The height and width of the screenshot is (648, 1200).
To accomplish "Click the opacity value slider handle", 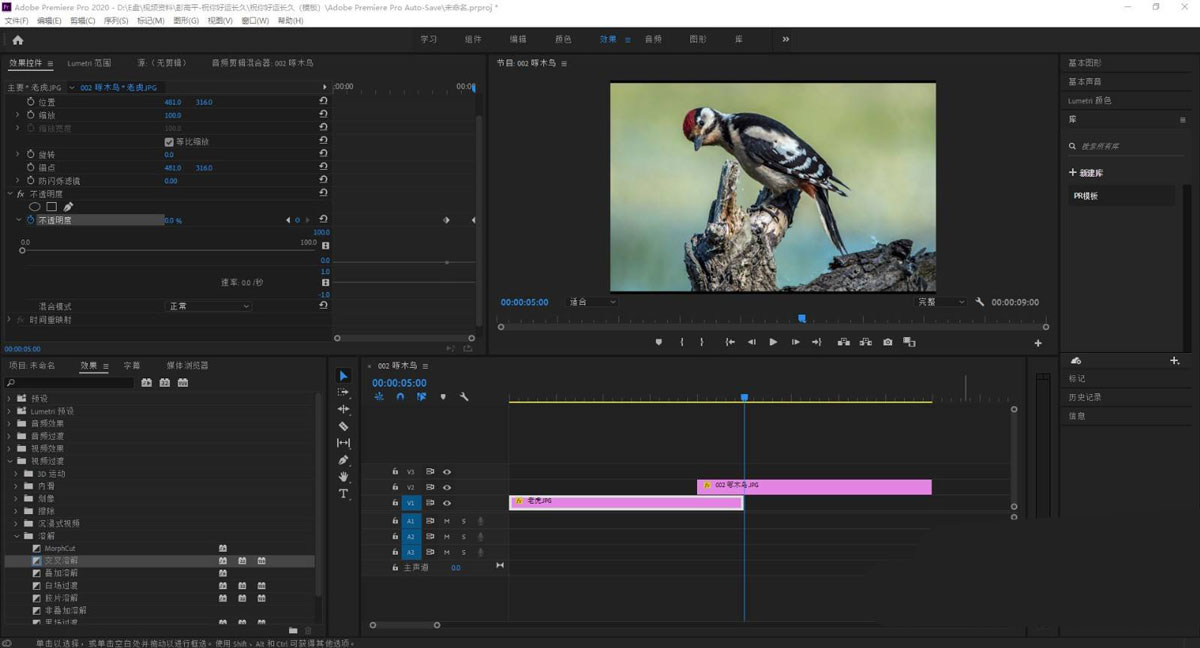I will tap(23, 251).
